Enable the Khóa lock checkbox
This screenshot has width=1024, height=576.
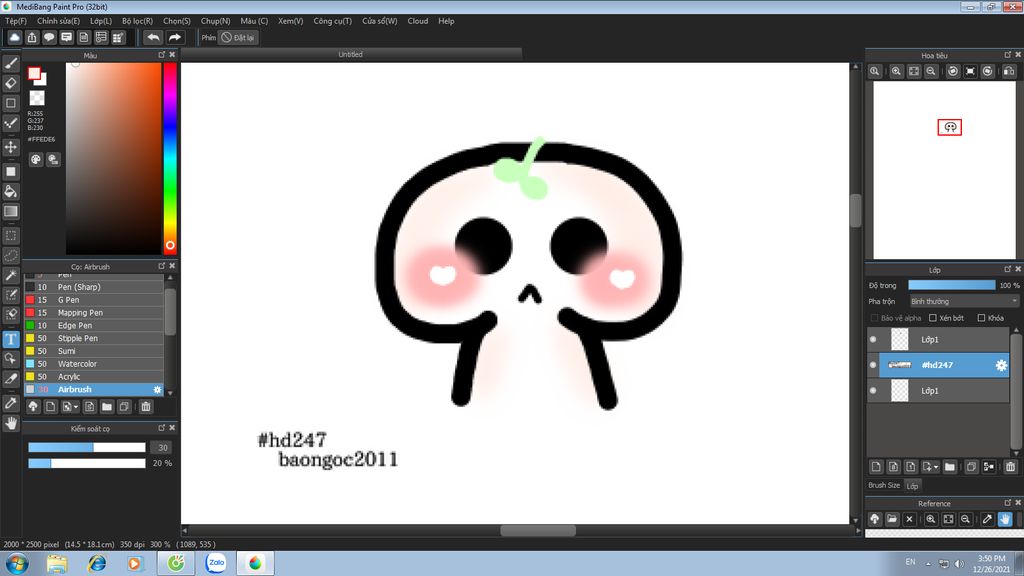(981, 318)
